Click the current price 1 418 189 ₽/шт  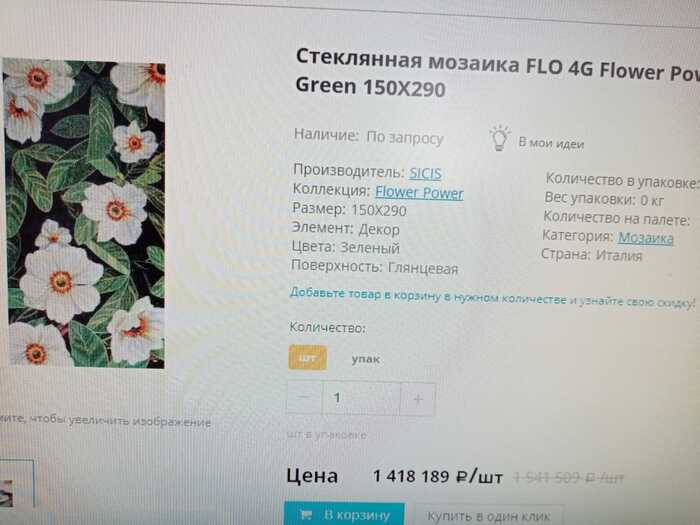tap(438, 476)
